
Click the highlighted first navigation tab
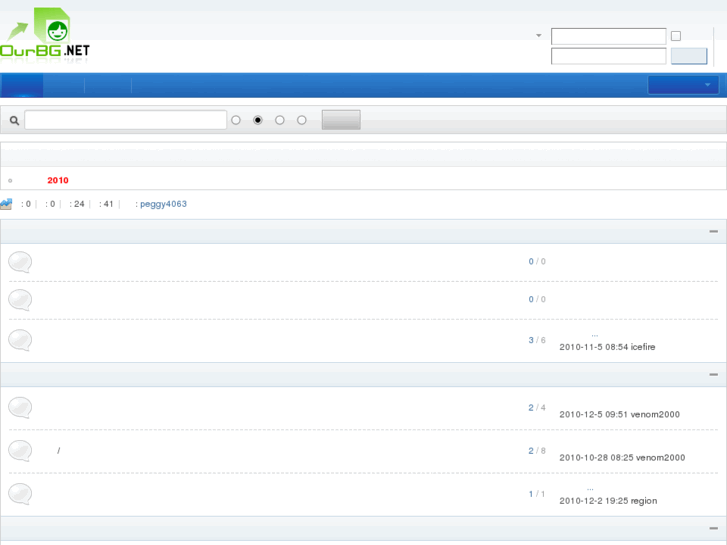pos(22,85)
